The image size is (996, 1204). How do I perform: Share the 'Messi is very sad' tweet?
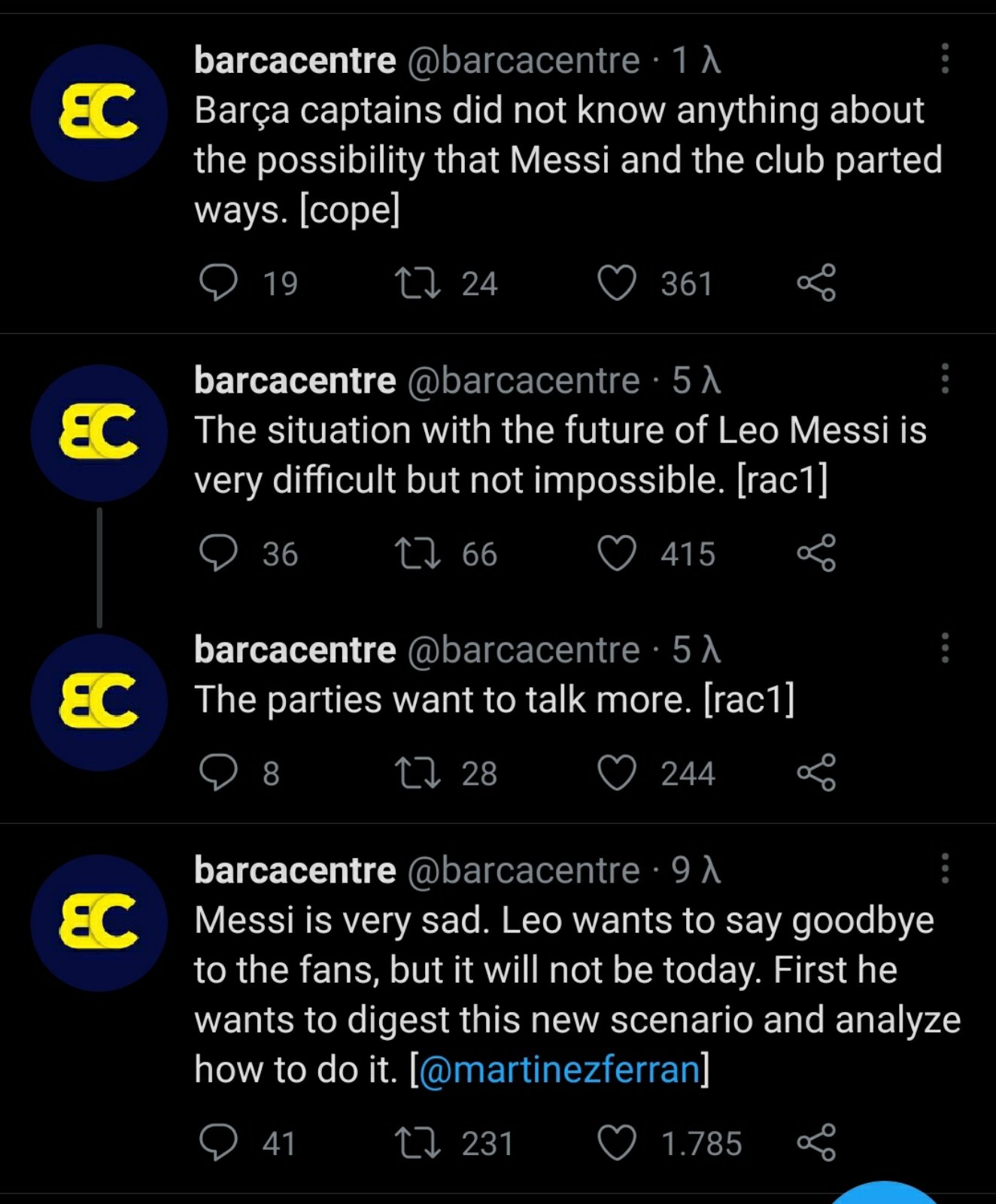point(816,1142)
